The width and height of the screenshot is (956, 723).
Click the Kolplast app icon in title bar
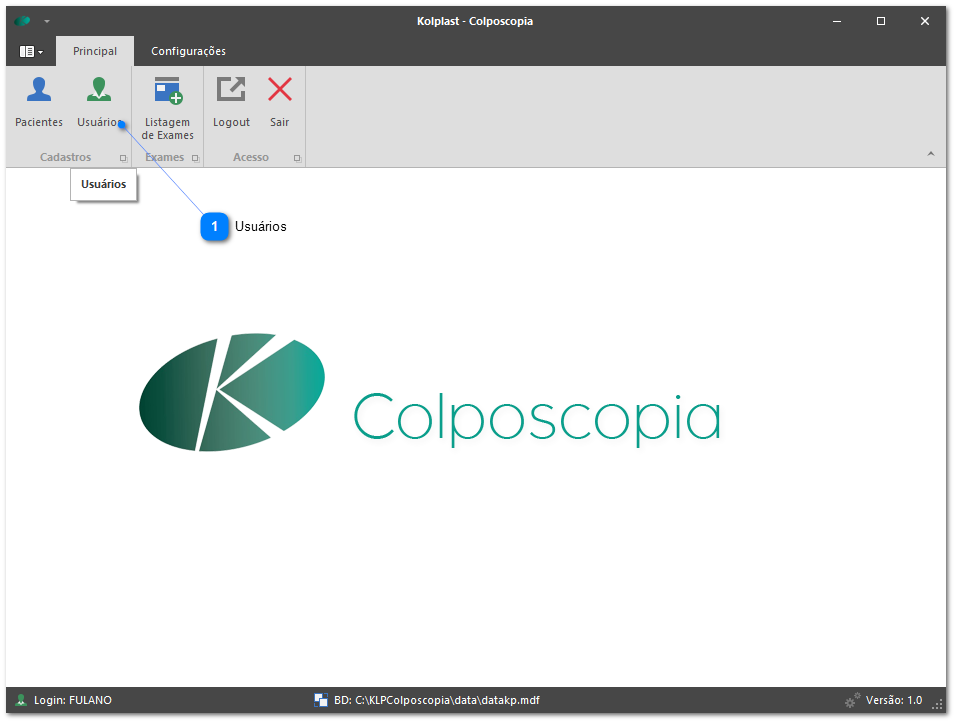[23, 21]
